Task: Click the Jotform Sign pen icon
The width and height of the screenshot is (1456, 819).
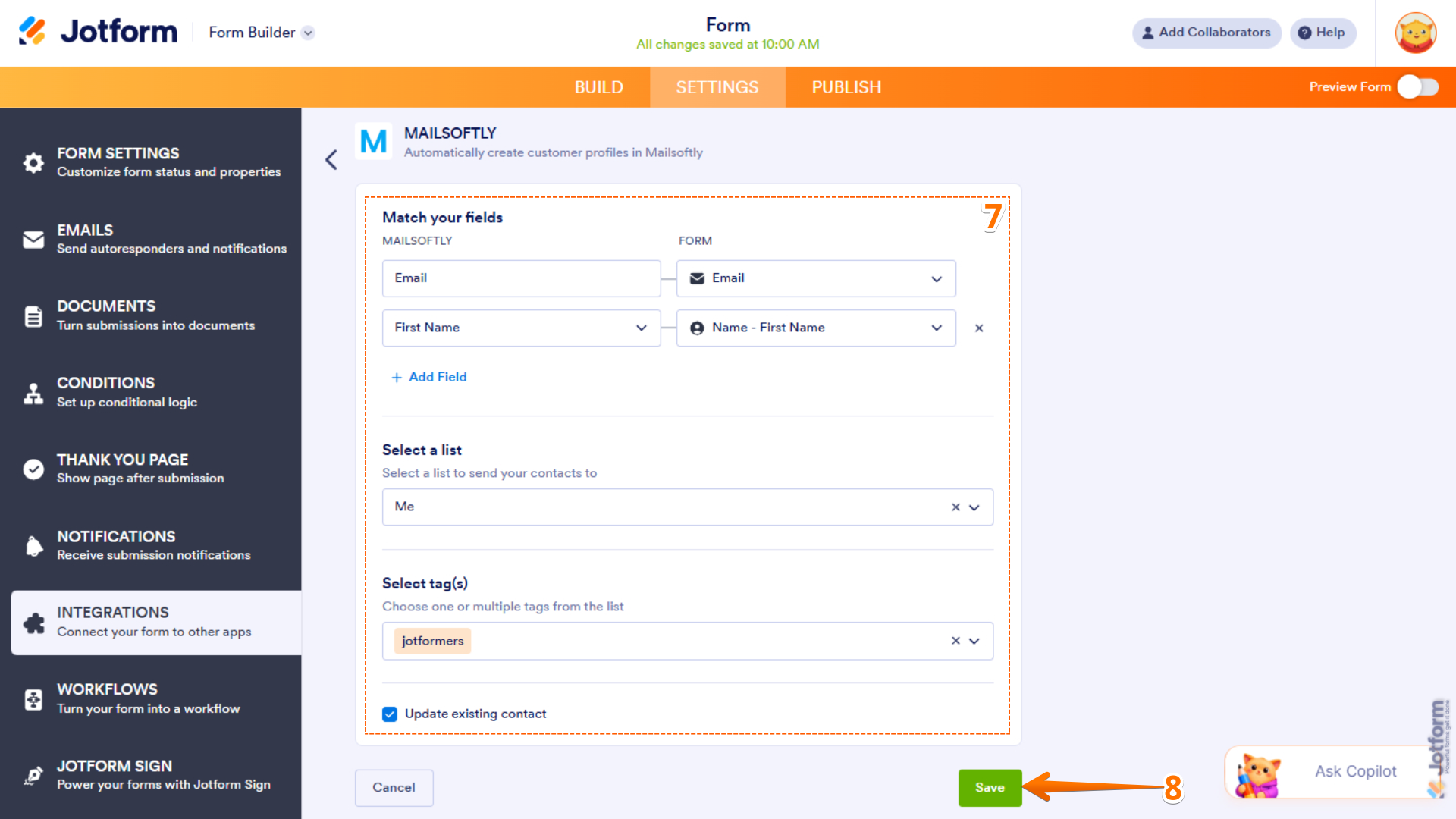Action: coord(33,775)
